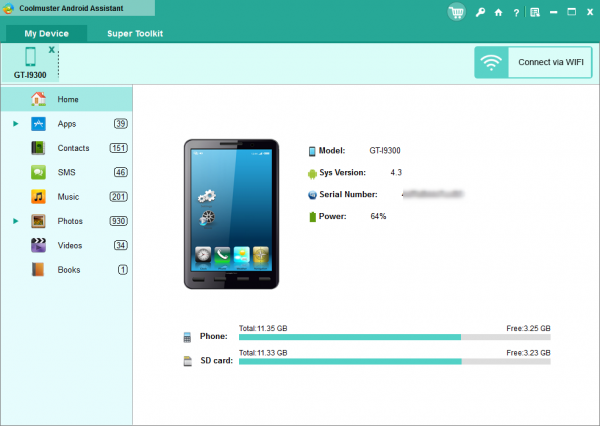Expand the Apps tree node arrow
This screenshot has width=600, height=426.
(15, 124)
